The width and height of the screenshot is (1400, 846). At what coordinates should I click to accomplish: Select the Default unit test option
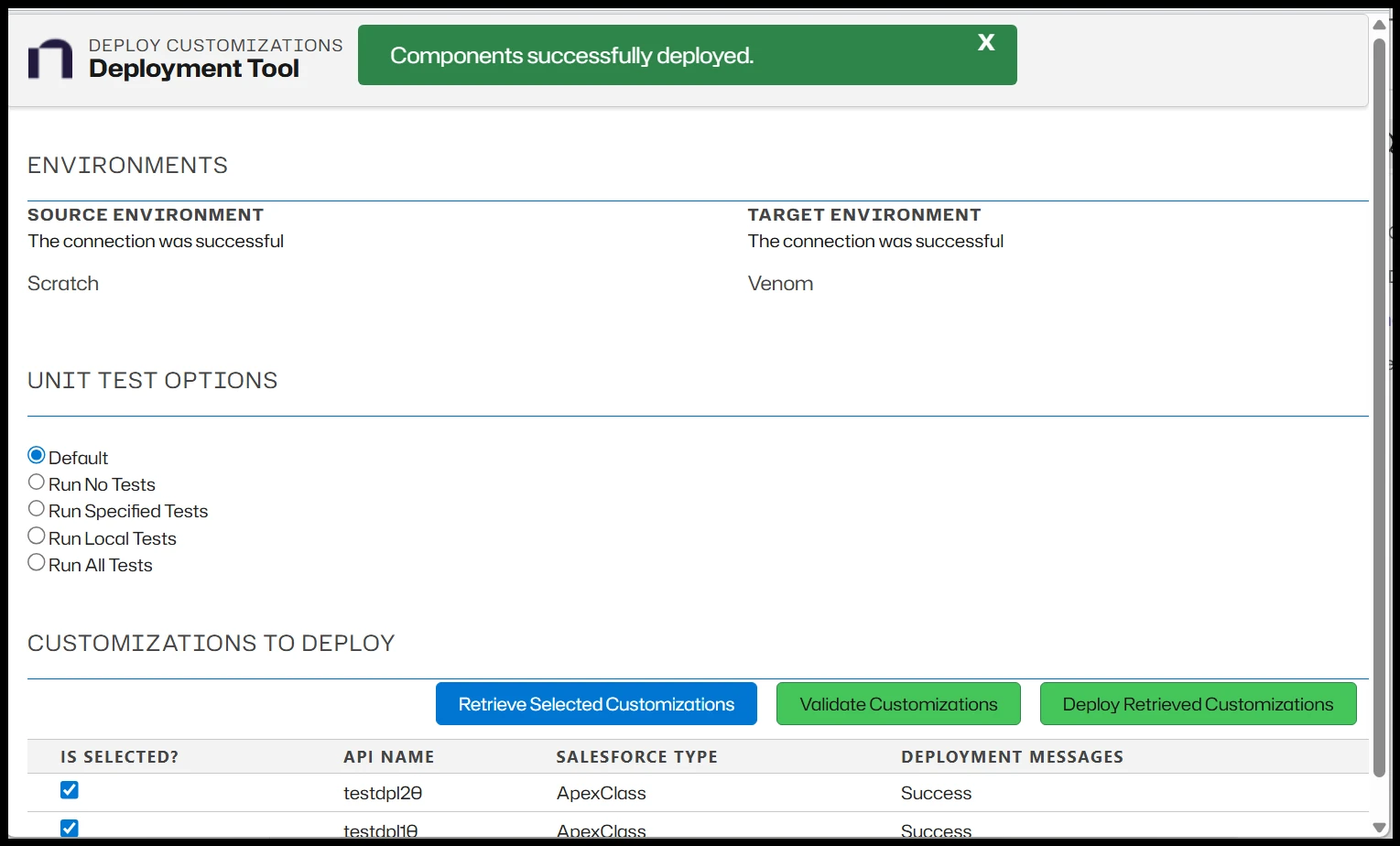(37, 456)
